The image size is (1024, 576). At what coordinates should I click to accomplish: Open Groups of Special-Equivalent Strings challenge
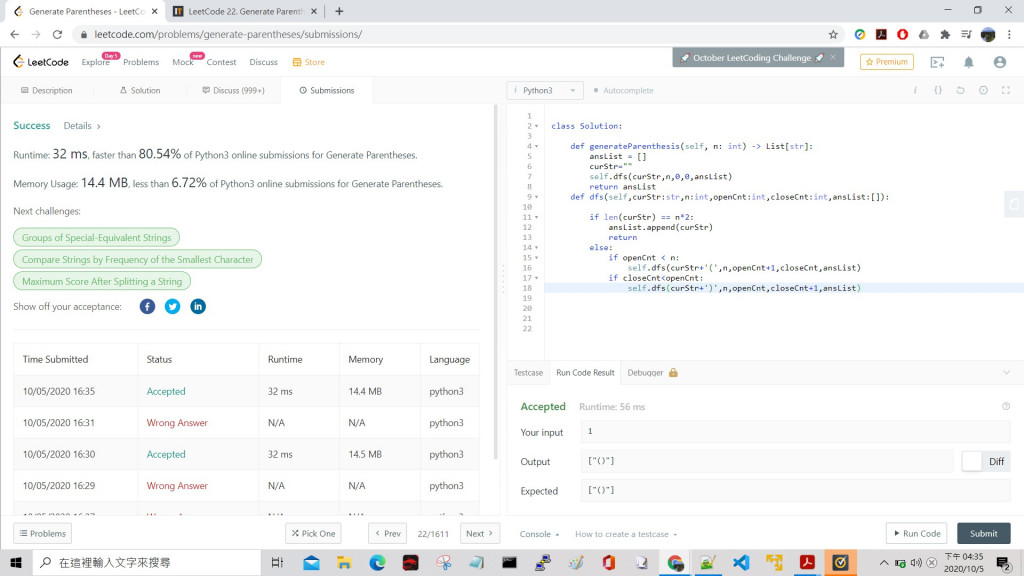click(97, 238)
